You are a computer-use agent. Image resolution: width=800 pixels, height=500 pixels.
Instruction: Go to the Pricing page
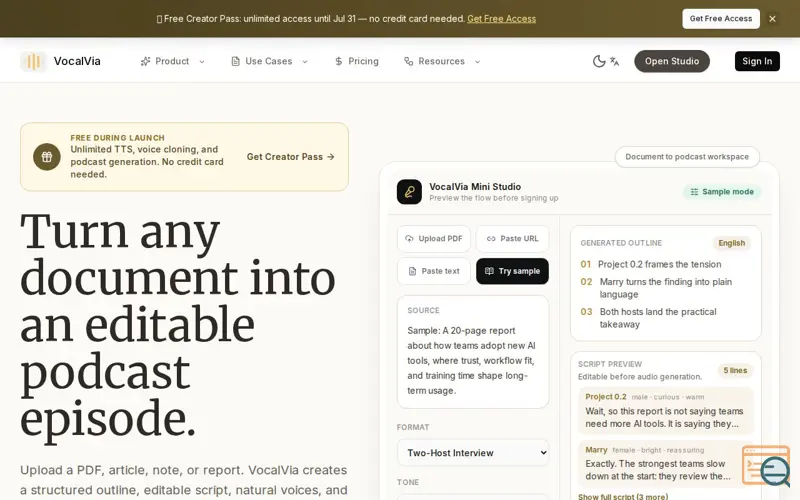tap(357, 61)
